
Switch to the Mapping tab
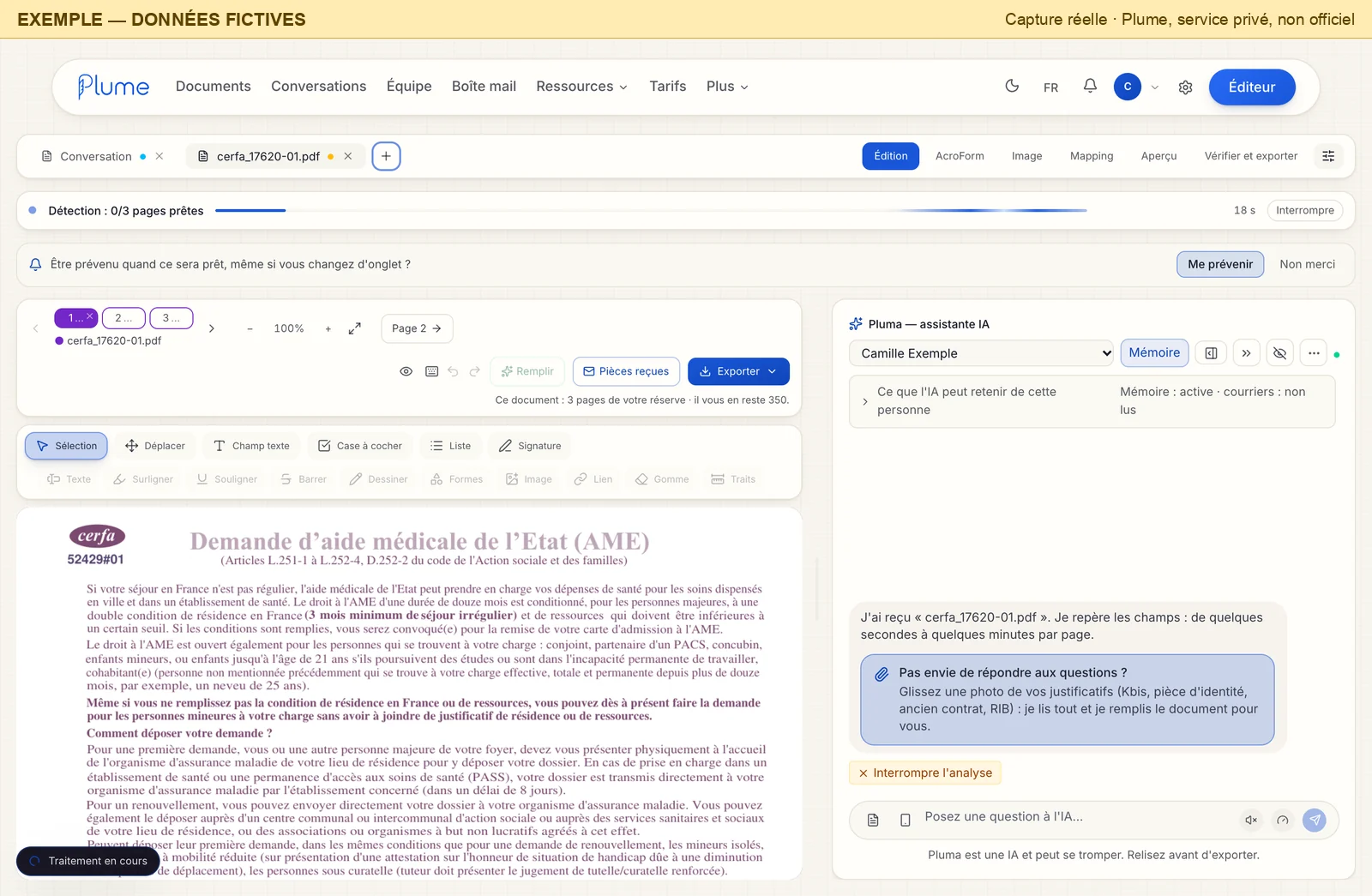1092,156
